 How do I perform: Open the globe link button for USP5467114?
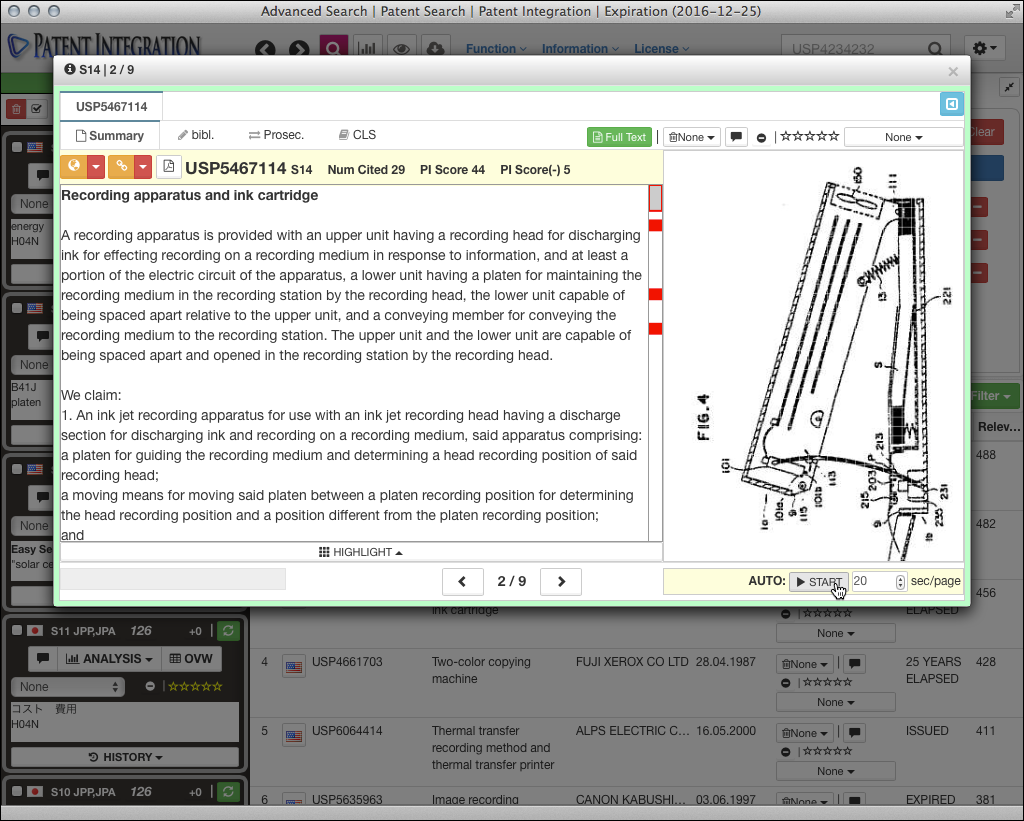coord(74,167)
